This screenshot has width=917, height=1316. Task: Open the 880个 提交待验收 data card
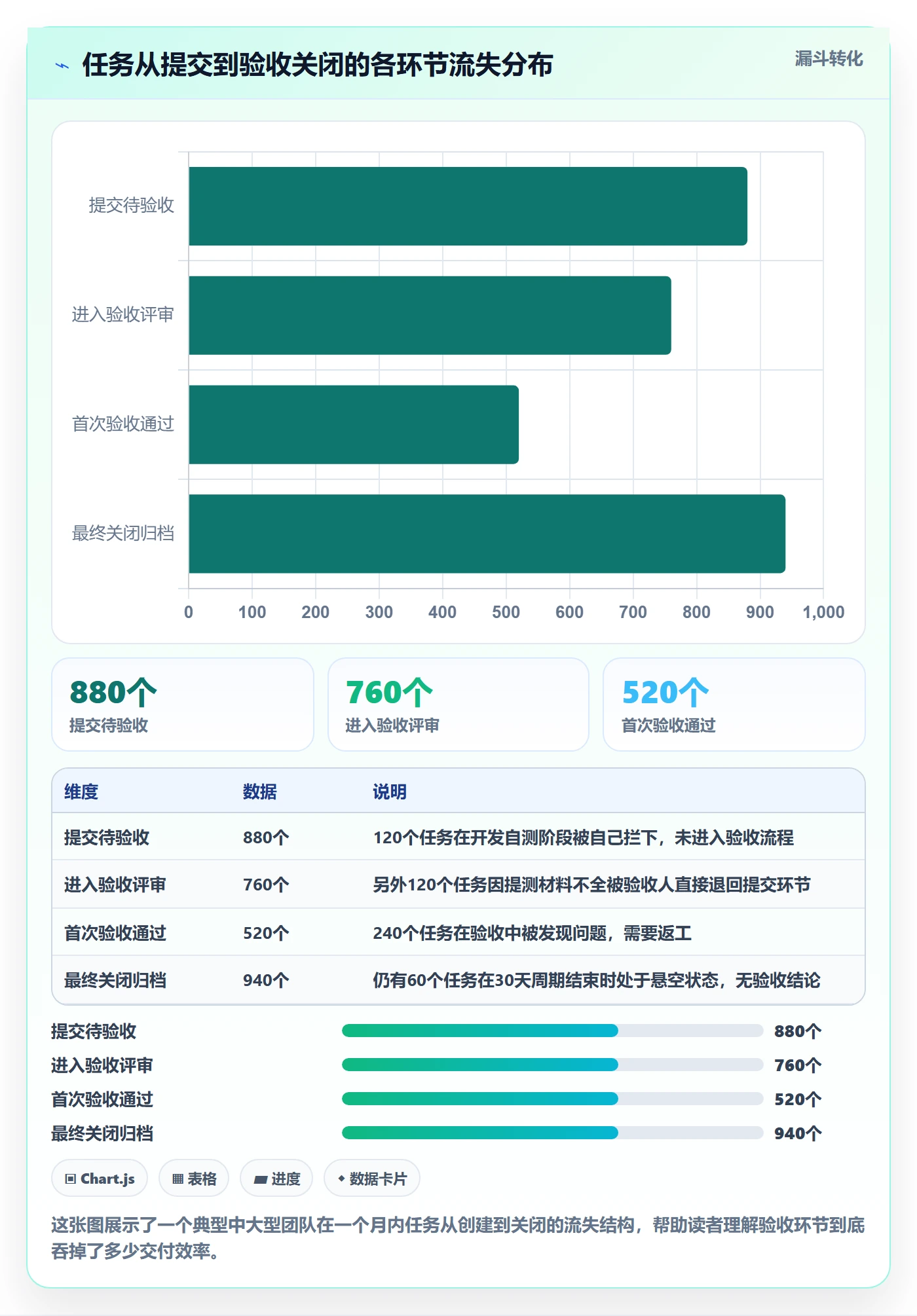pos(183,704)
